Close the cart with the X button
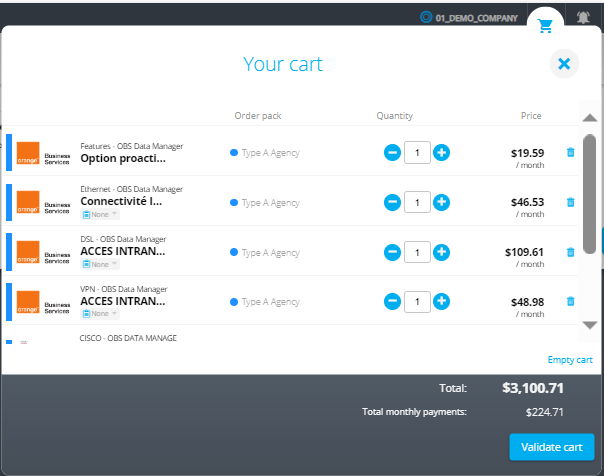Viewport: 604px width, 476px height. tap(564, 64)
